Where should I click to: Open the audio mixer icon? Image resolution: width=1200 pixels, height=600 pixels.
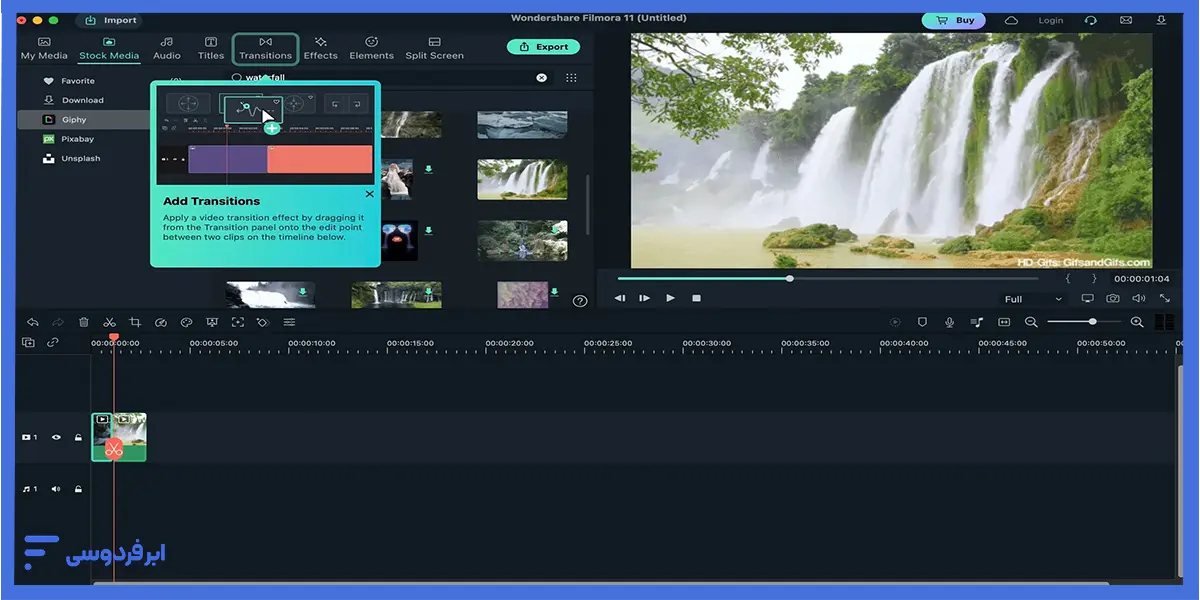pos(977,322)
